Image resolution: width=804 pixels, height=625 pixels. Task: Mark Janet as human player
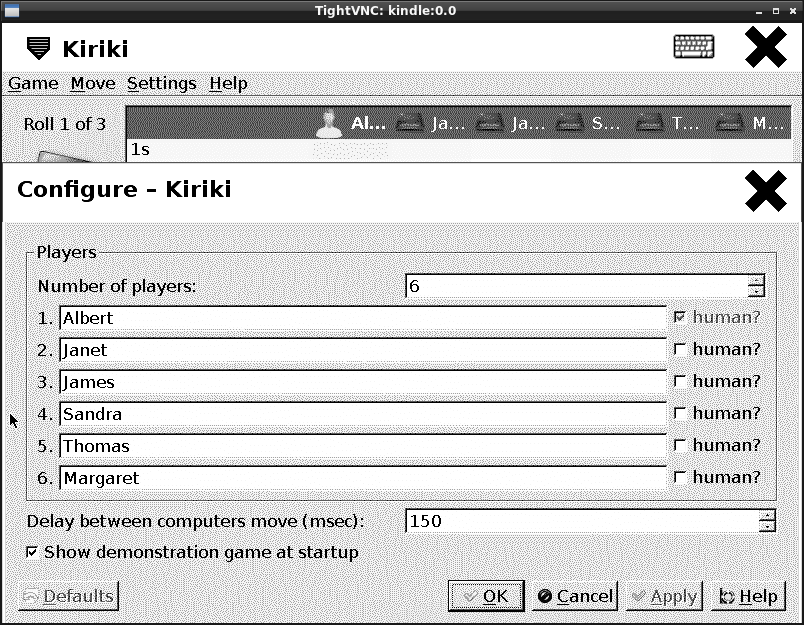(679, 349)
